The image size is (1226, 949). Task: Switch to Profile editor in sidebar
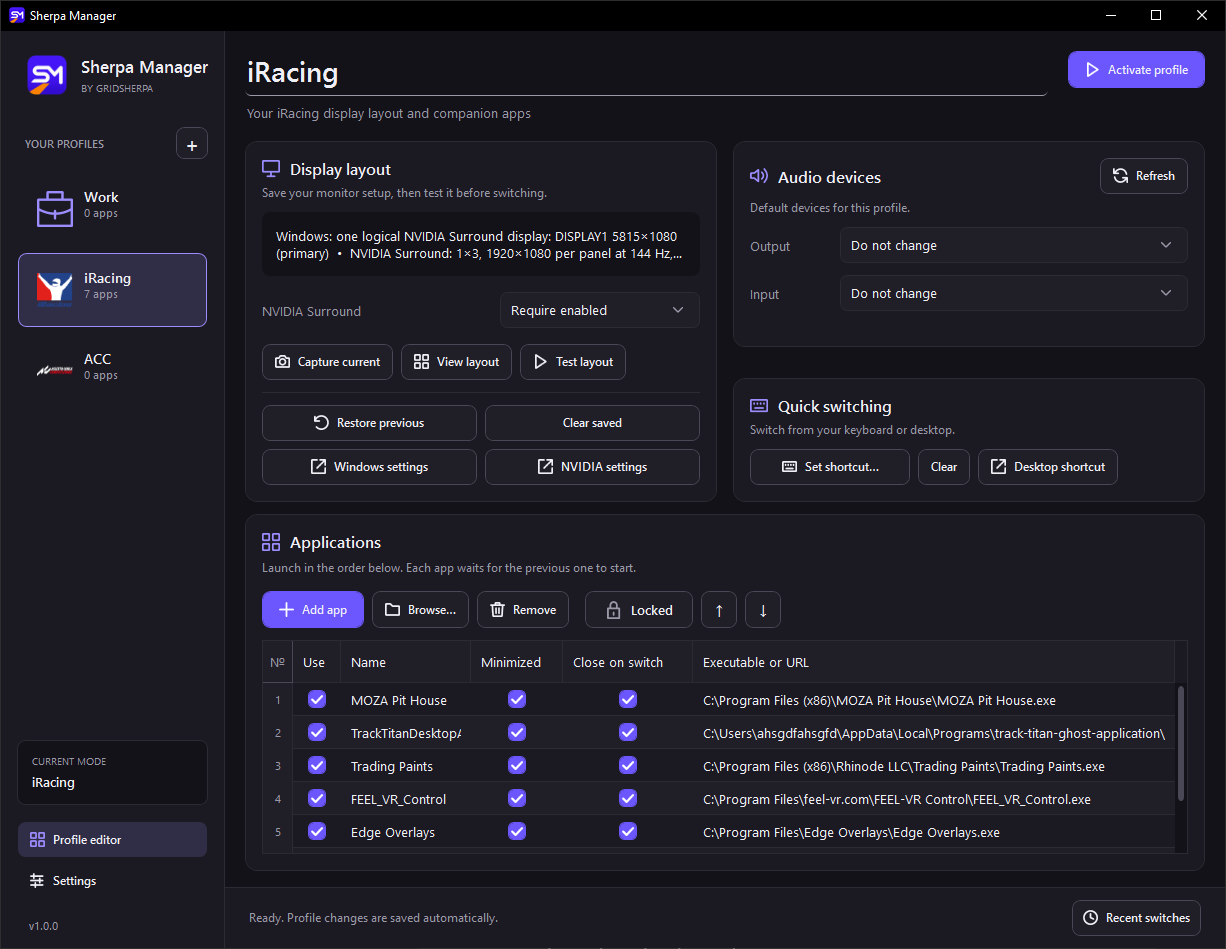point(112,840)
